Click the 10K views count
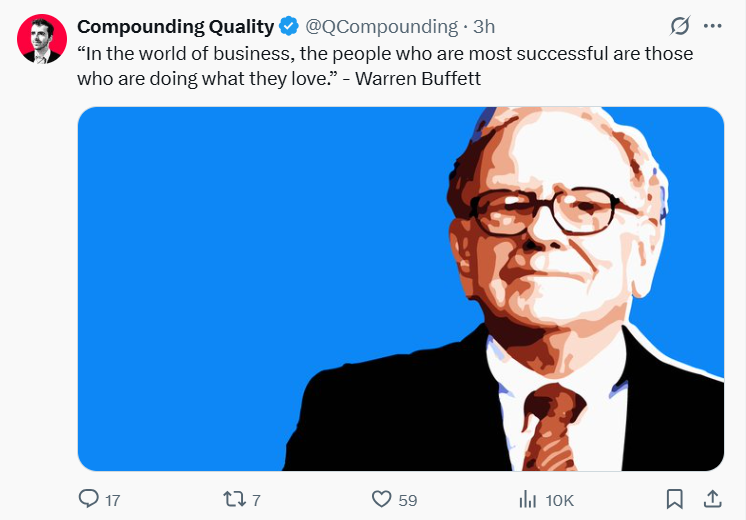 pyautogui.click(x=560, y=500)
